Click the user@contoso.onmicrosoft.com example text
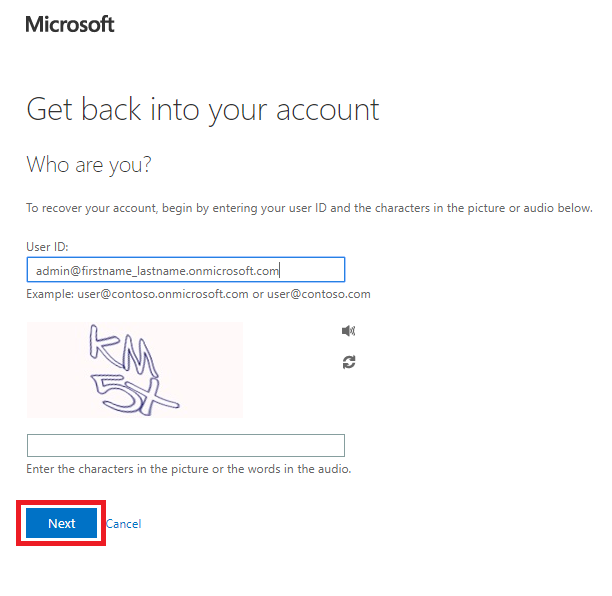The width and height of the screenshot is (612, 596). (x=163, y=294)
